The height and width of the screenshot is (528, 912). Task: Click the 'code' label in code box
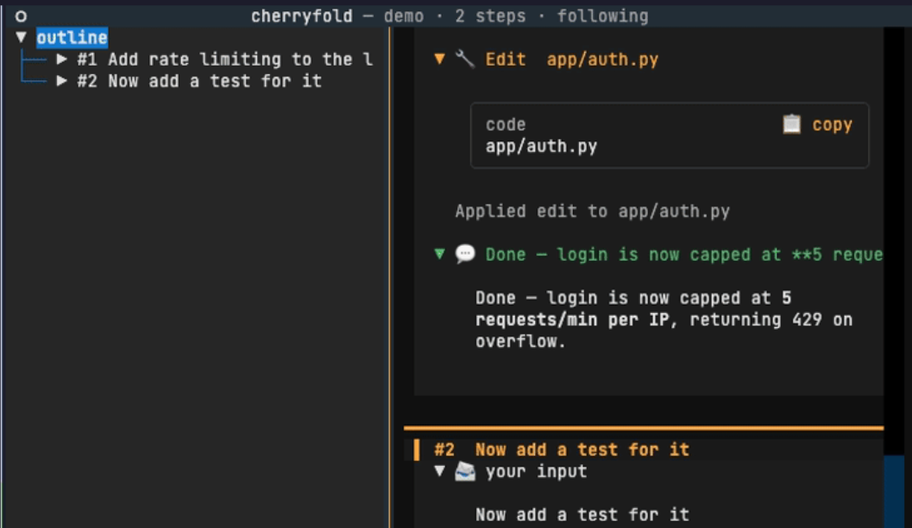coord(505,124)
